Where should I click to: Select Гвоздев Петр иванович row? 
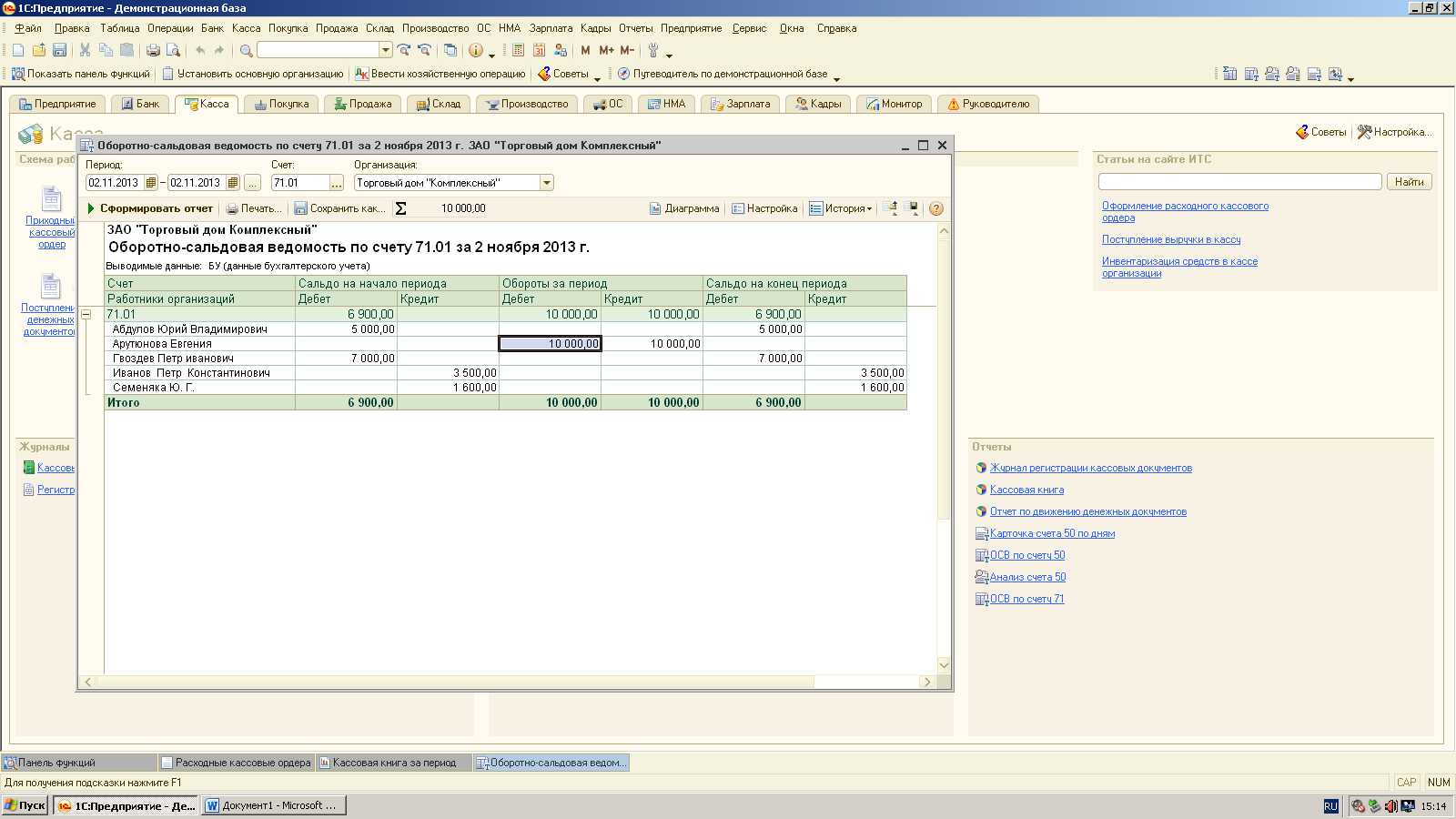pos(506,359)
